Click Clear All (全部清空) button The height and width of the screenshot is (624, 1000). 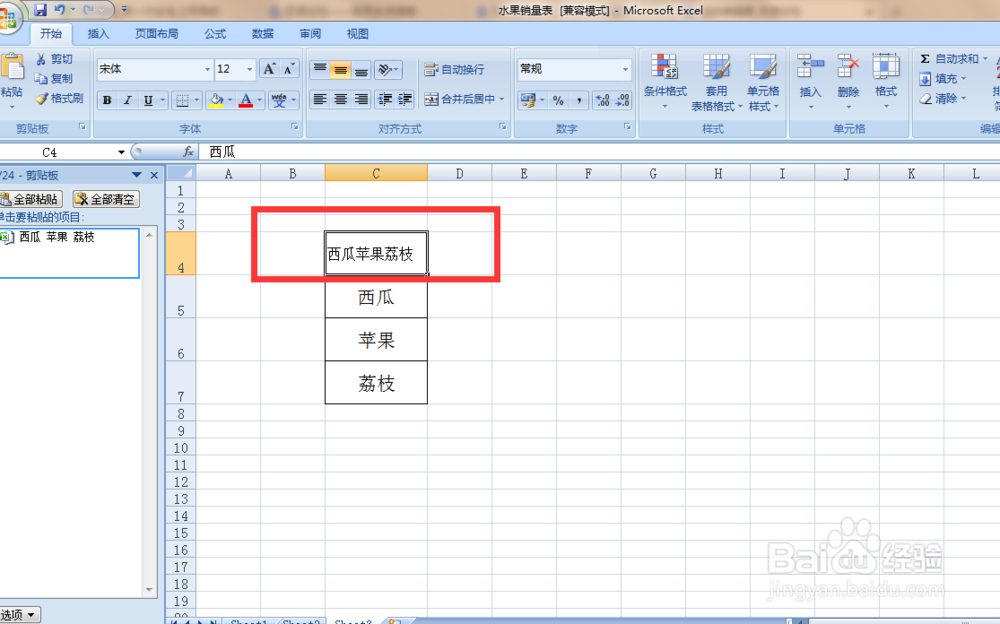click(x=106, y=199)
